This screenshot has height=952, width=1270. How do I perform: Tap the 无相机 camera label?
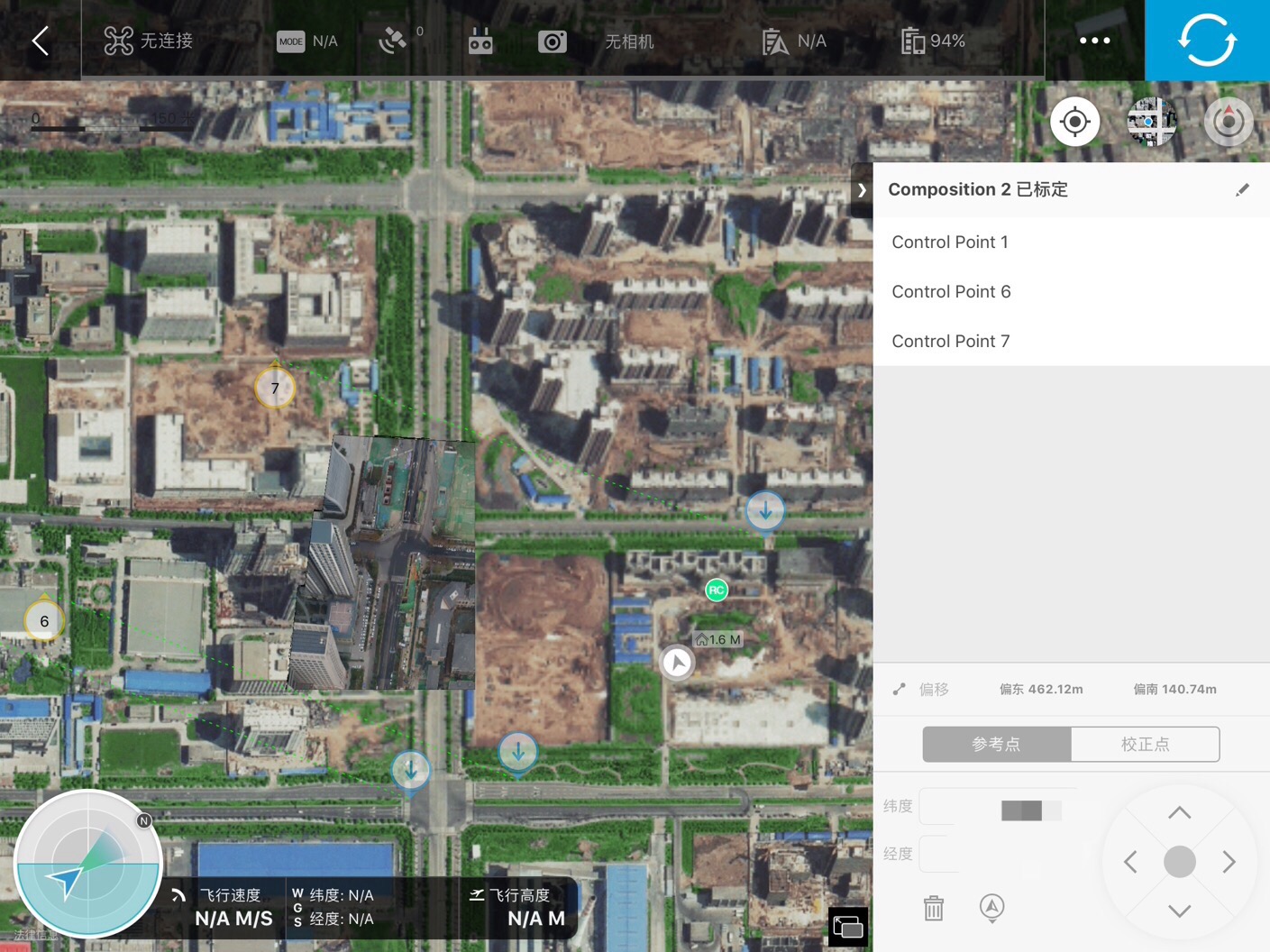click(x=629, y=41)
